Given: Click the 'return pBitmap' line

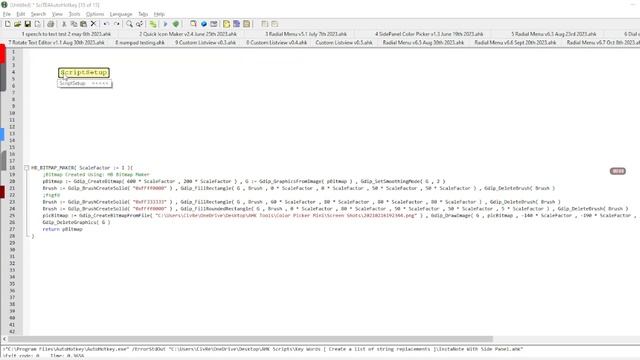Looking at the screenshot, I should 62,229.
